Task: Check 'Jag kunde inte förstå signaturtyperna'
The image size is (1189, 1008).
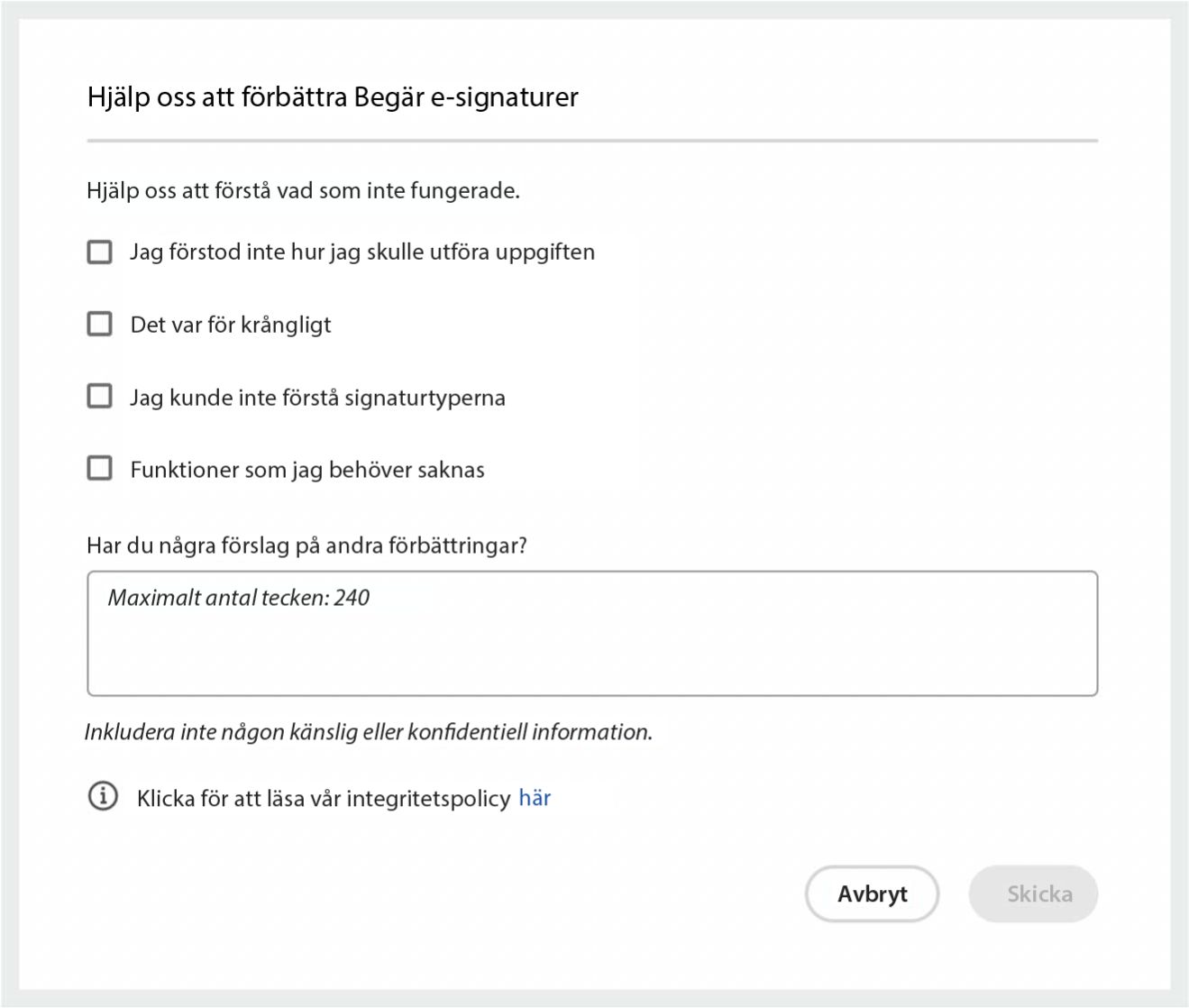Action: [98, 396]
